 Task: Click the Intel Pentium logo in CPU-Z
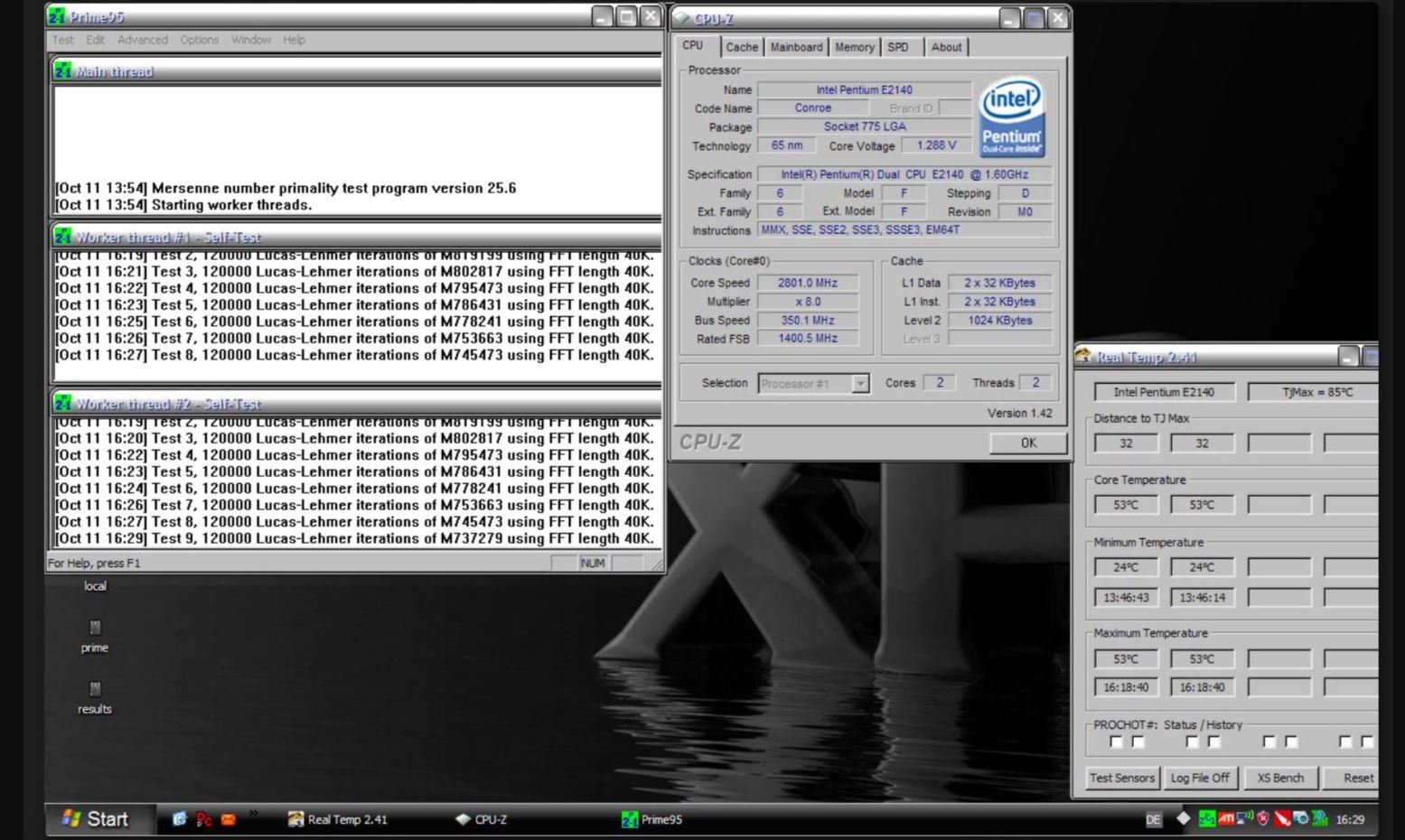click(x=1012, y=117)
